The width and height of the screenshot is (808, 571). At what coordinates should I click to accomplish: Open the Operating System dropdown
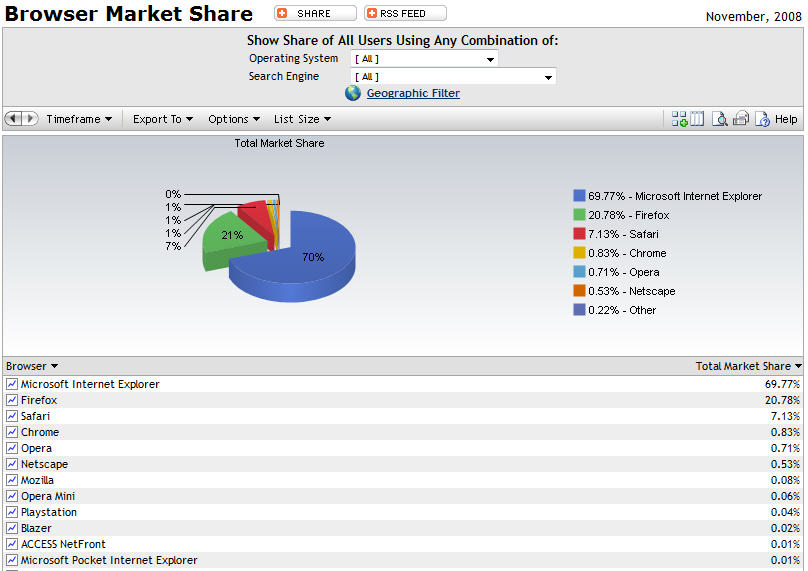[x=424, y=59]
